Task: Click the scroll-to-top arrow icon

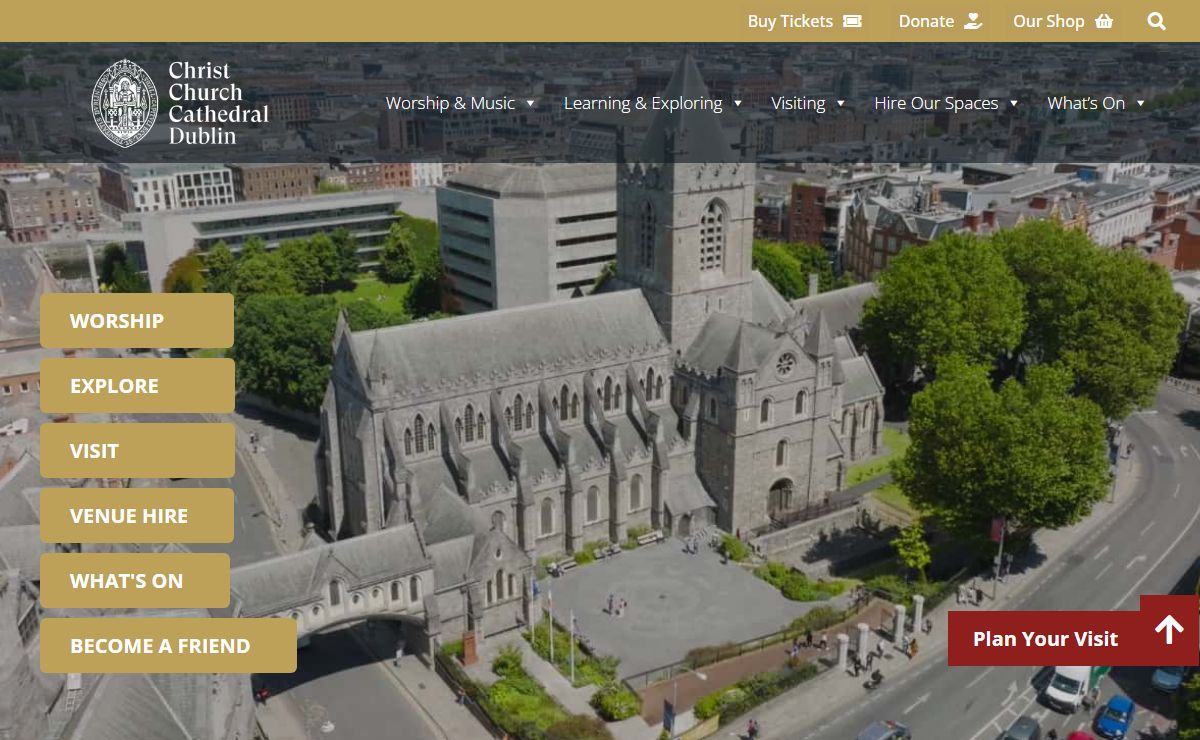Action: point(1169,629)
